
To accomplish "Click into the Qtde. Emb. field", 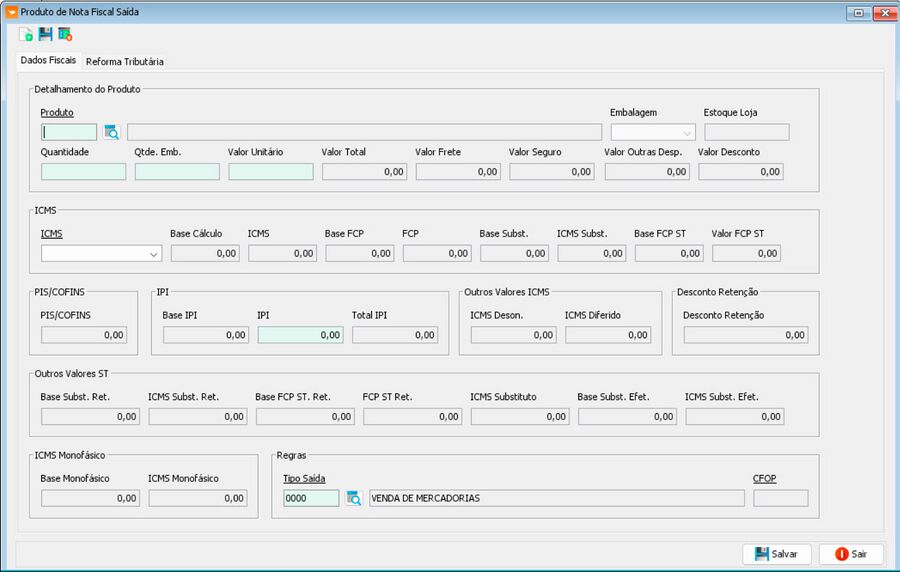I will click(x=177, y=172).
